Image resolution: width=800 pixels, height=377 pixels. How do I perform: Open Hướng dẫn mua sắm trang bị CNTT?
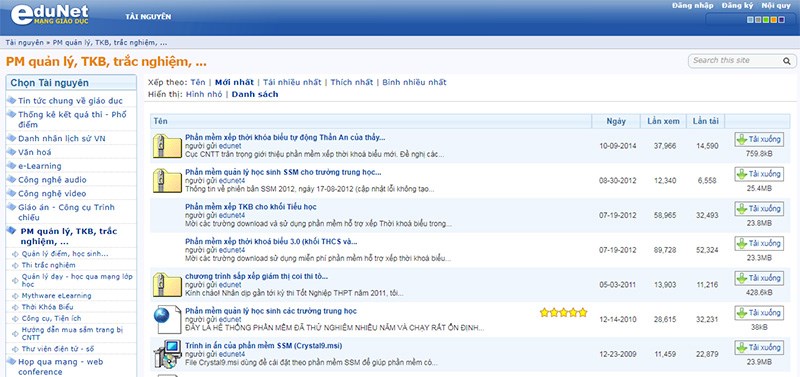click(x=72, y=334)
